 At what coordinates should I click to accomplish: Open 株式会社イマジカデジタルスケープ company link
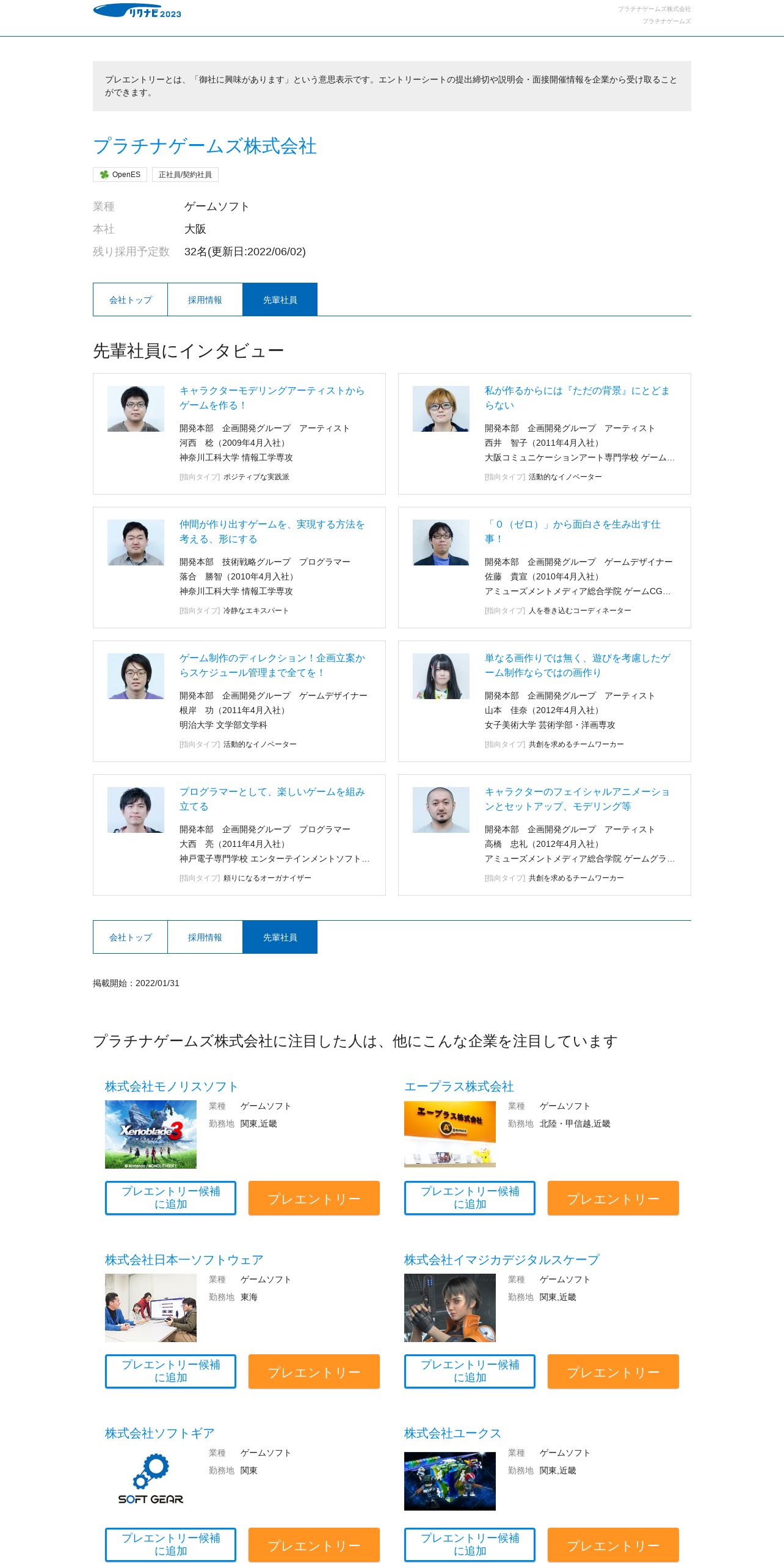pyautogui.click(x=502, y=1260)
